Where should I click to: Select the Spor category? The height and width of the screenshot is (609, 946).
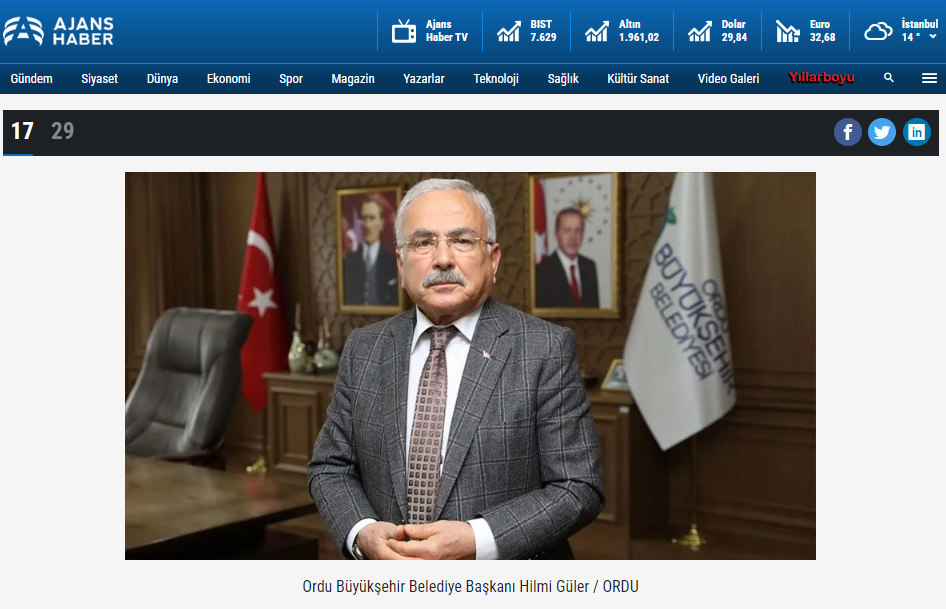tap(291, 79)
